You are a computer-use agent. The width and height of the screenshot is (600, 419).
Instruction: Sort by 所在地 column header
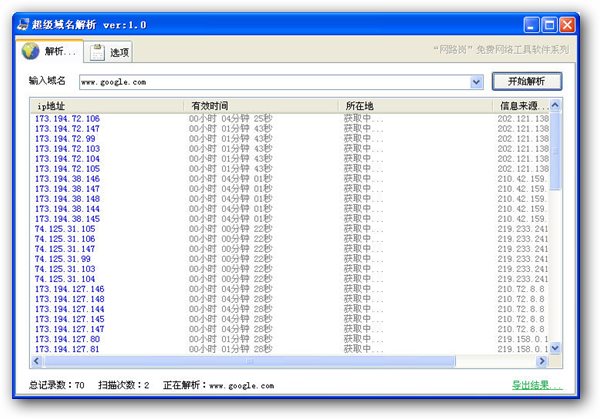coord(415,106)
